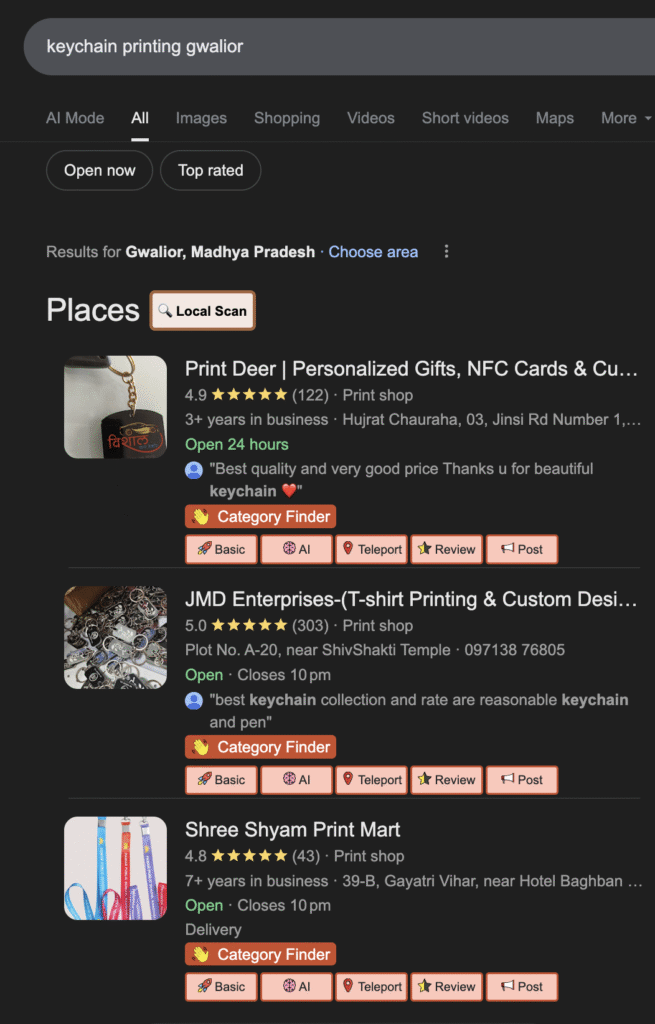
Task: Toggle the Top rated filter chip
Action: (210, 170)
